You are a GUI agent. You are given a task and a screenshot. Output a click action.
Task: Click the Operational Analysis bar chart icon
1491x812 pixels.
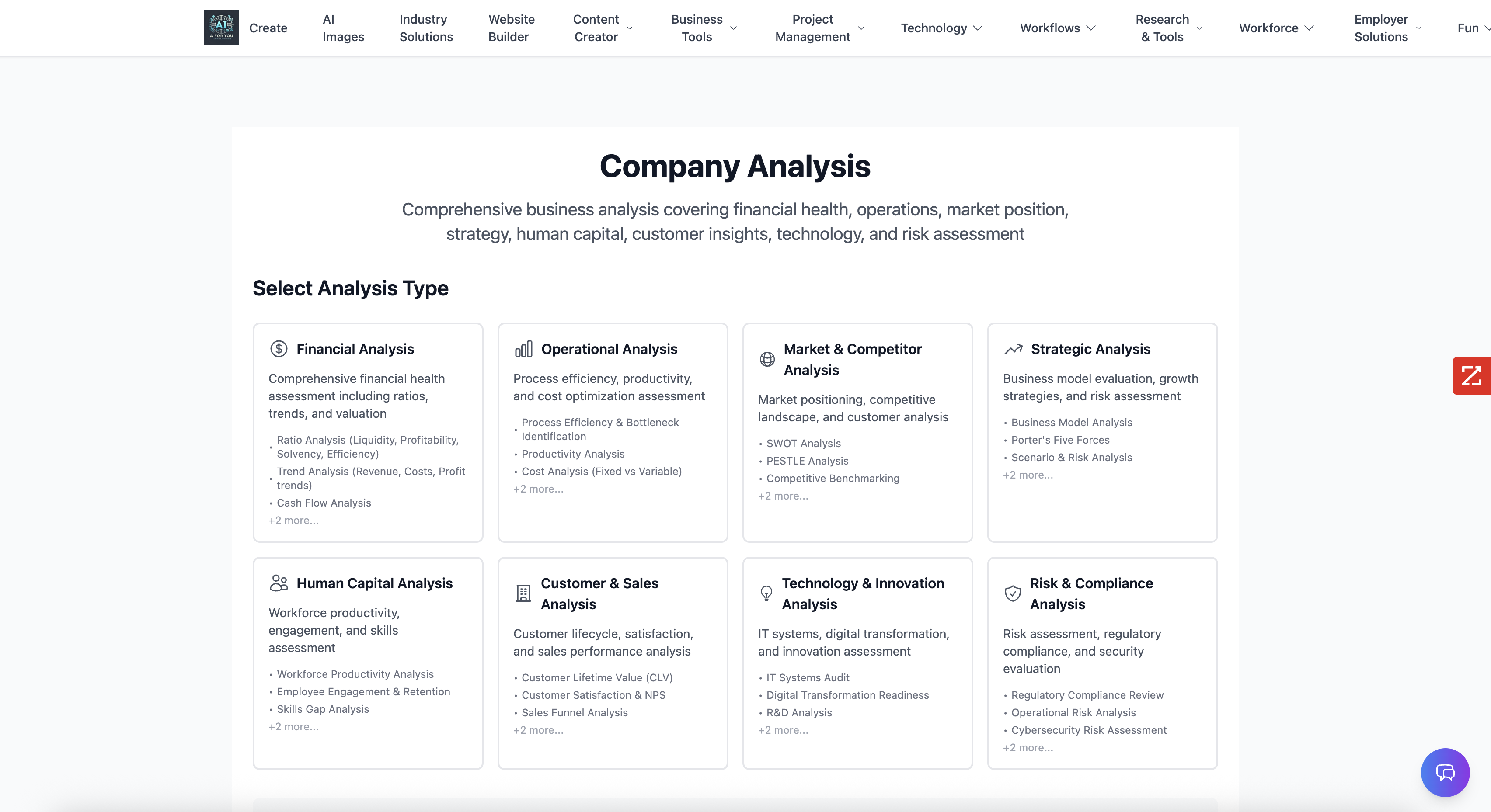pos(523,349)
